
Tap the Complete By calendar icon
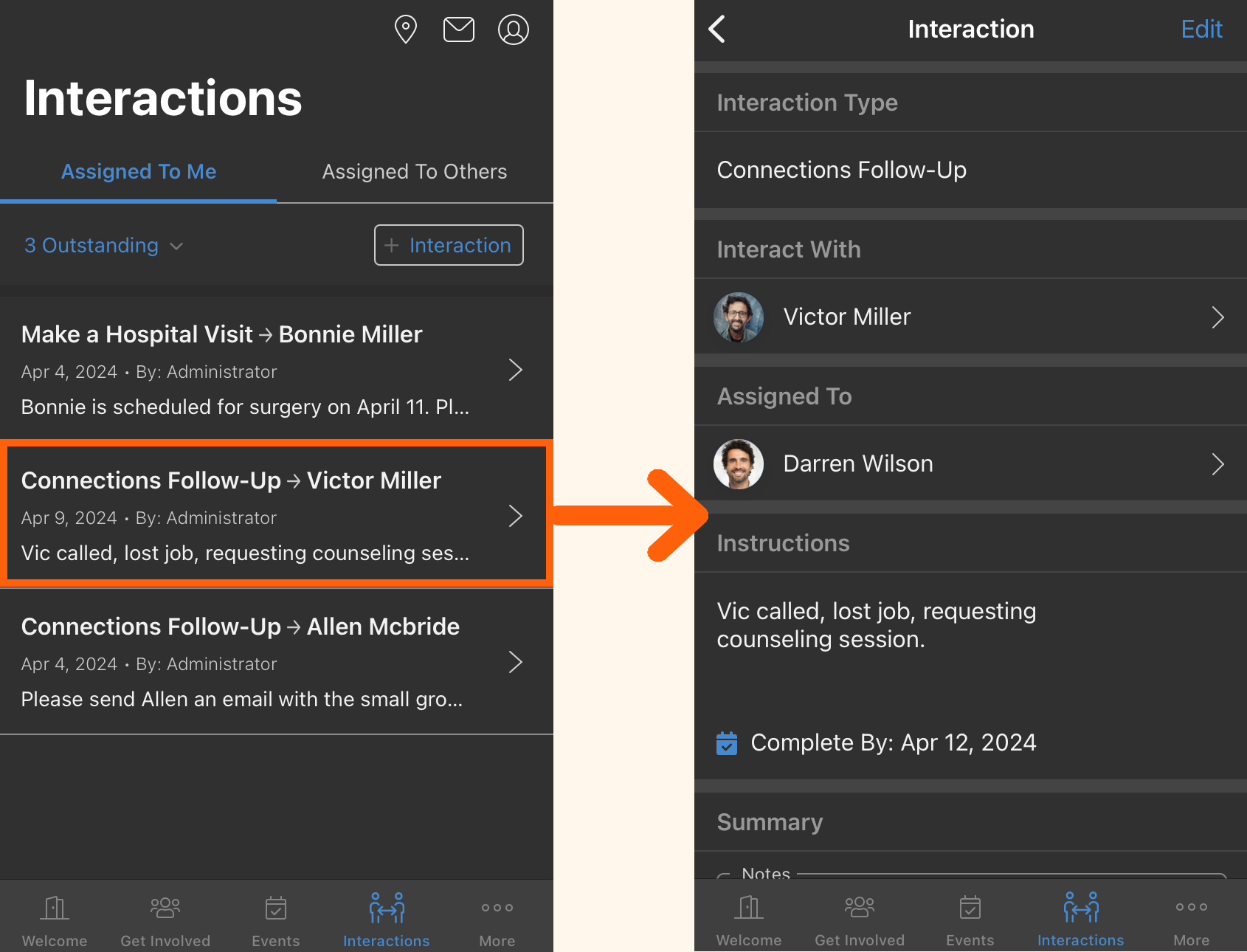(x=727, y=743)
